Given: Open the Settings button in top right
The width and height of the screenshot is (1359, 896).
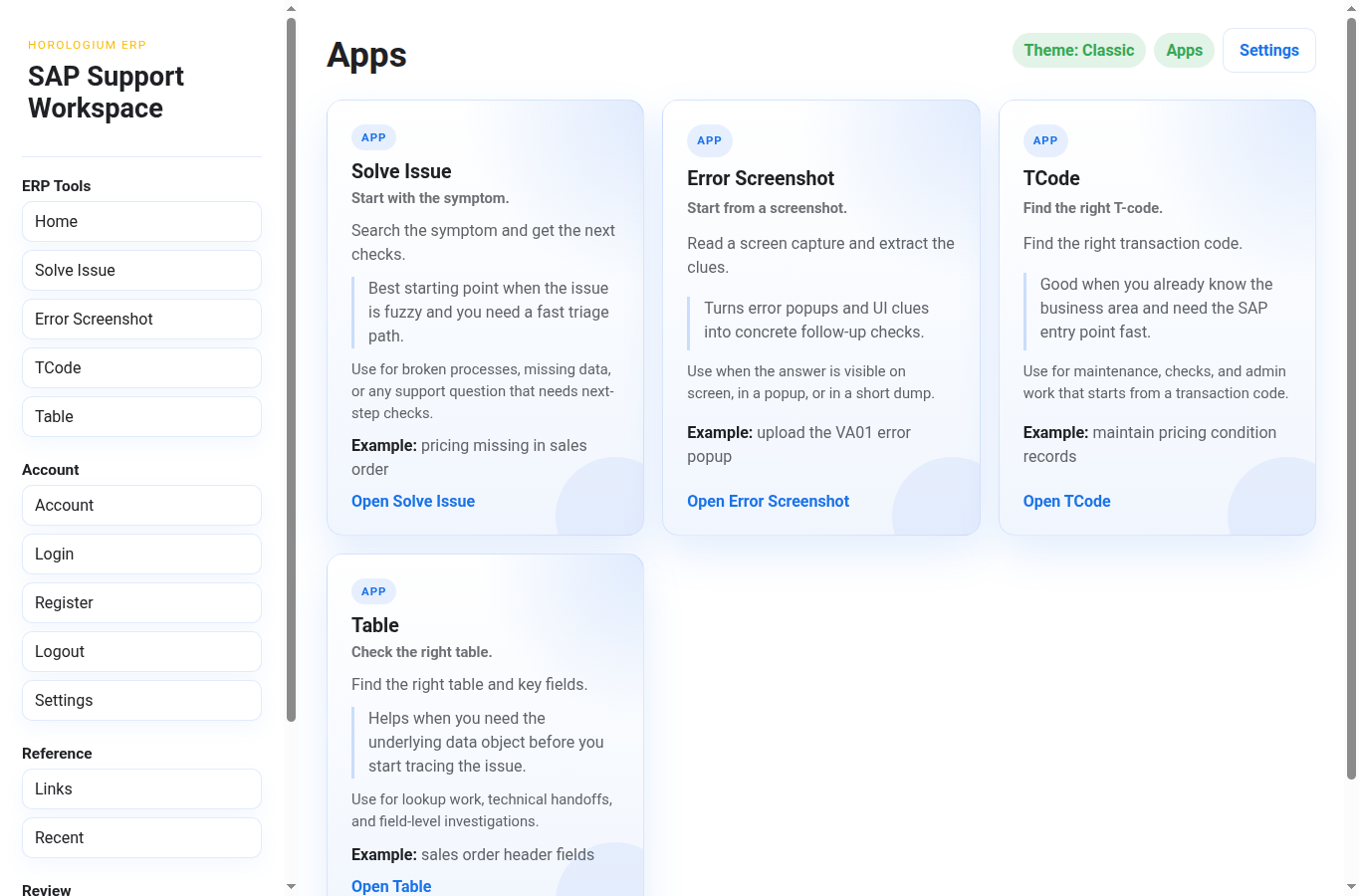Looking at the screenshot, I should pyautogui.click(x=1269, y=50).
